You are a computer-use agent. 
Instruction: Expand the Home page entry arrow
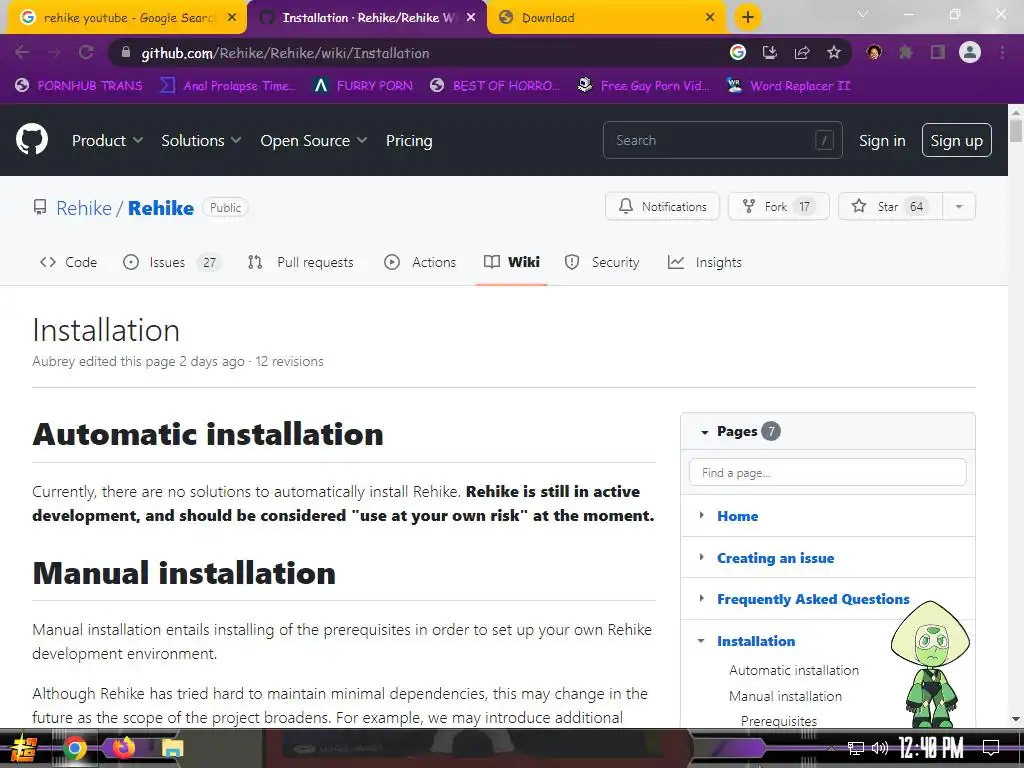[701, 515]
